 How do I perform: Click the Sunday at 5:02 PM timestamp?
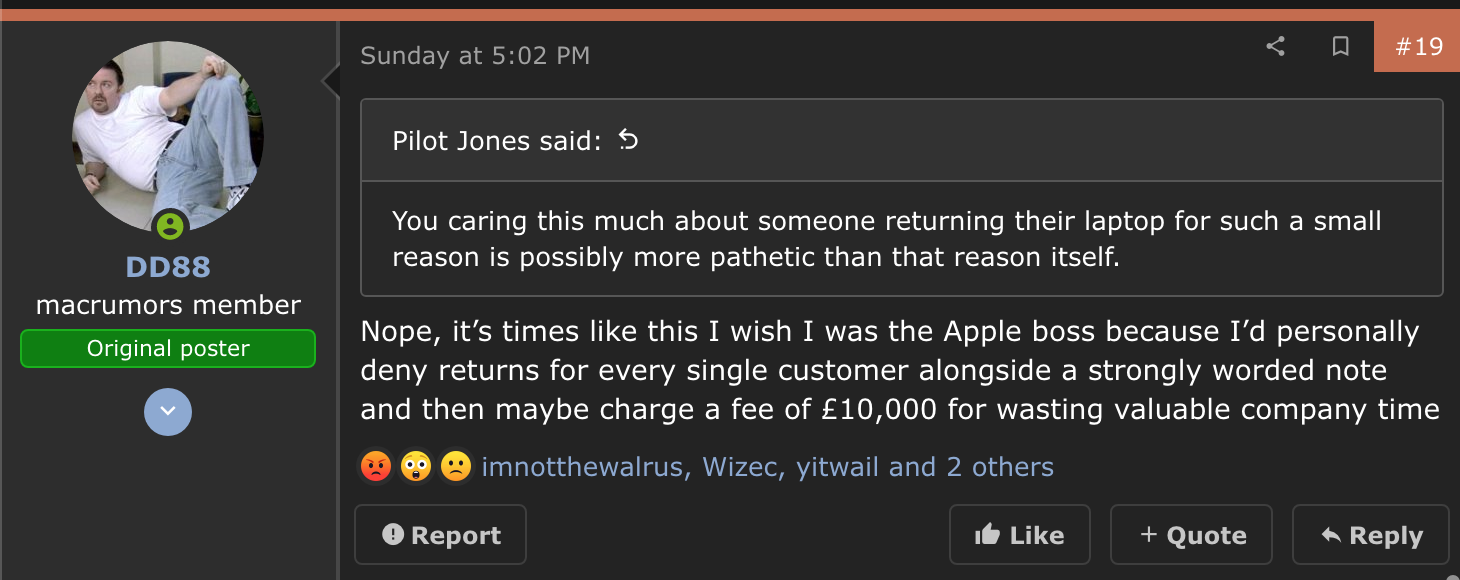click(x=475, y=55)
